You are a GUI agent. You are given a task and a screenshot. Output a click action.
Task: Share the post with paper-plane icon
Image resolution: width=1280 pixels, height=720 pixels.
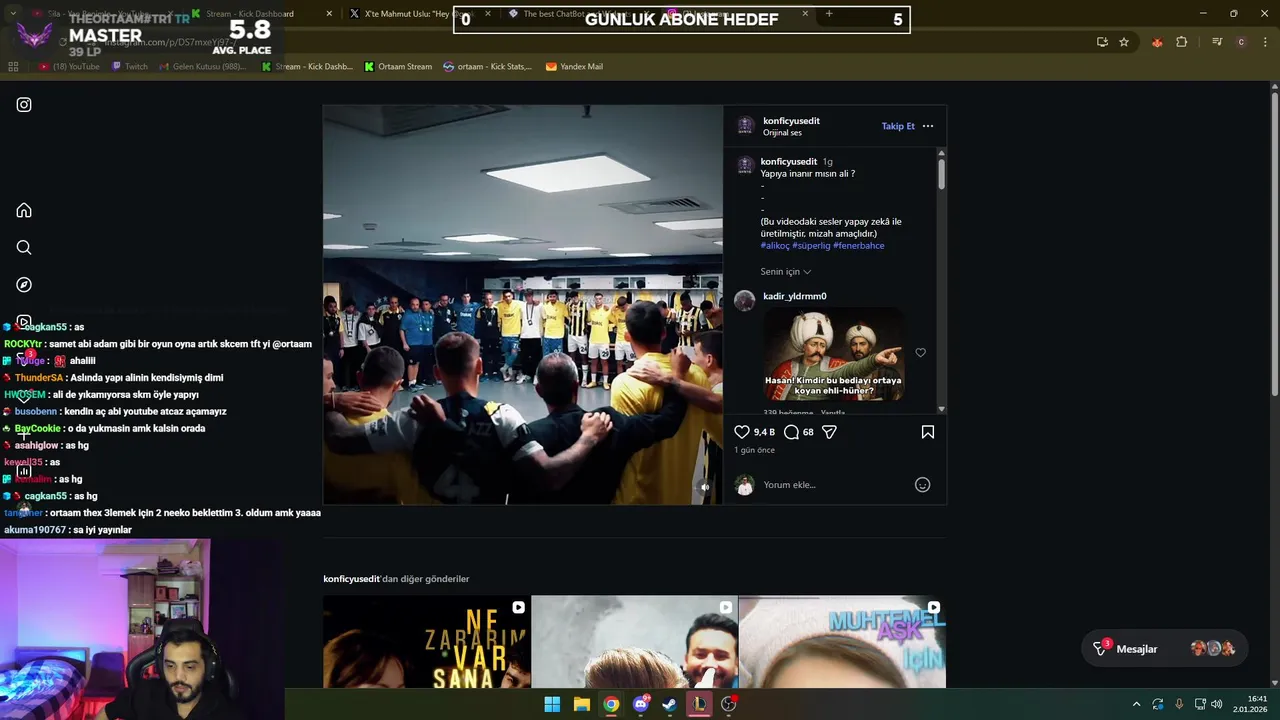click(829, 432)
